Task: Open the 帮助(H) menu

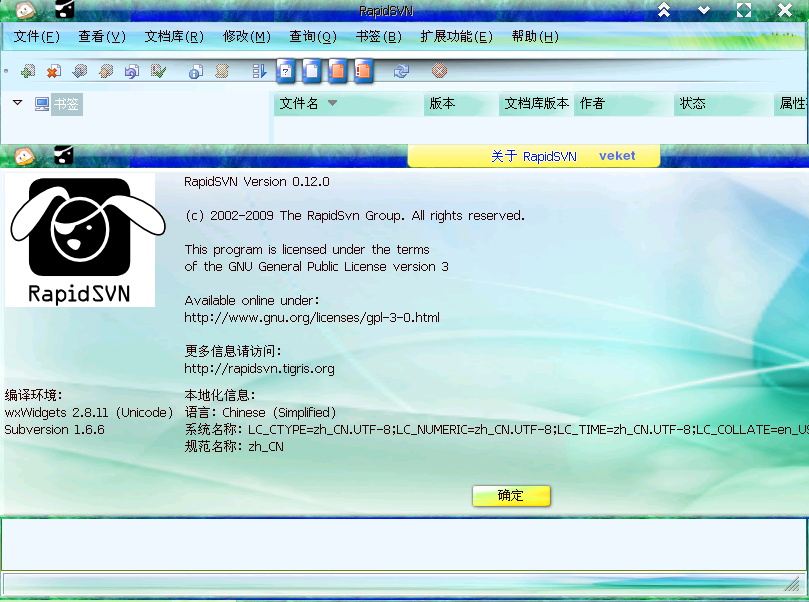Action: coord(535,37)
